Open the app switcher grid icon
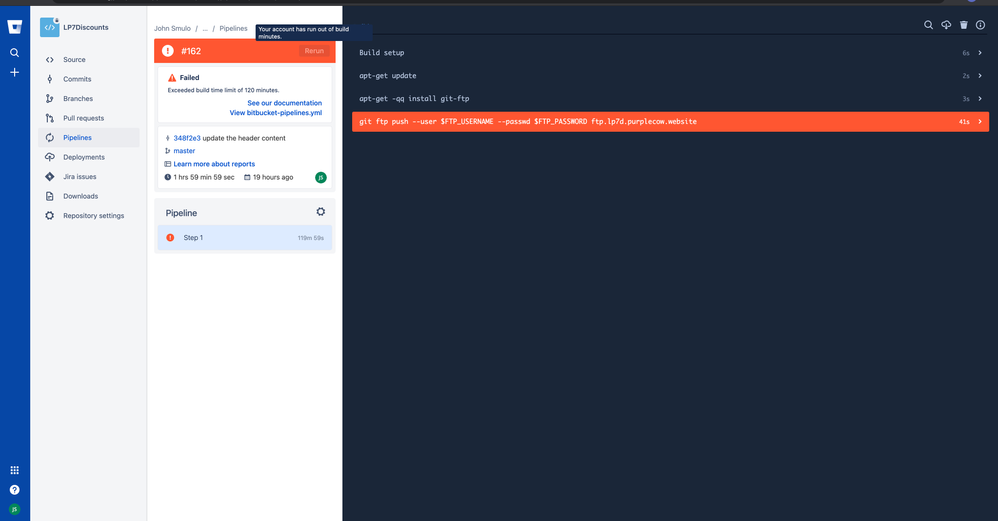 tap(15, 470)
